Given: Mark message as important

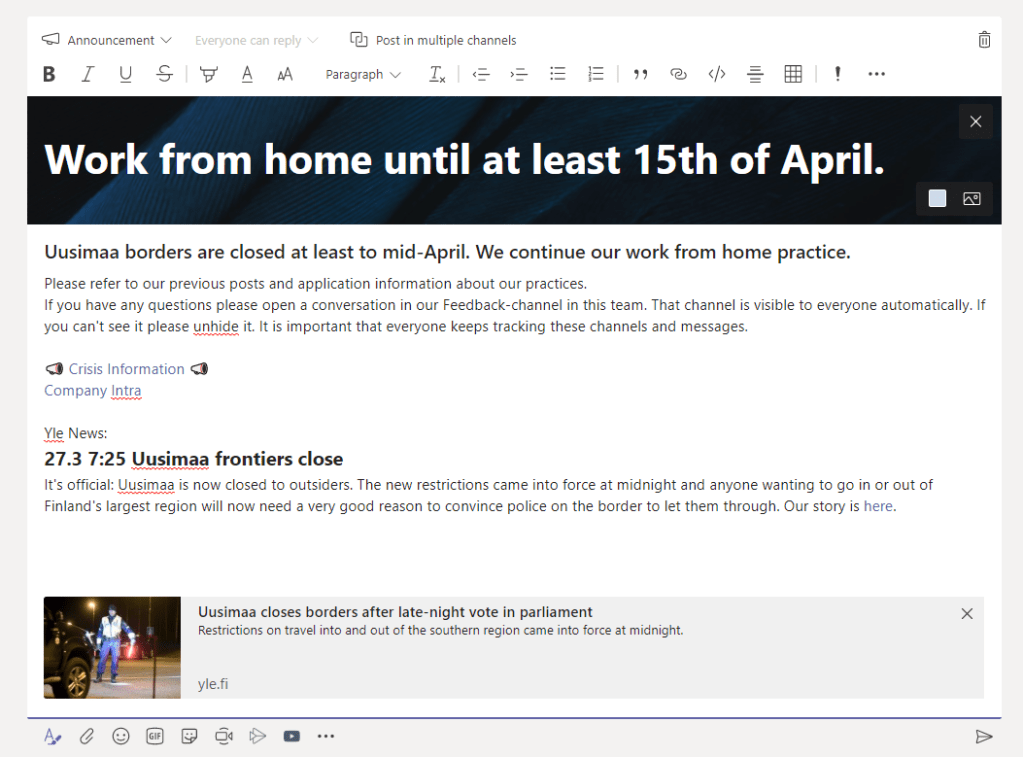Looking at the screenshot, I should click(838, 74).
